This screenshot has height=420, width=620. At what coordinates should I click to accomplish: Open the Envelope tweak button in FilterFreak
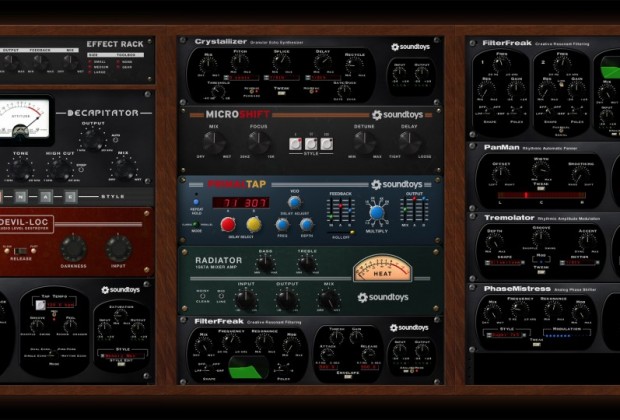[348, 376]
